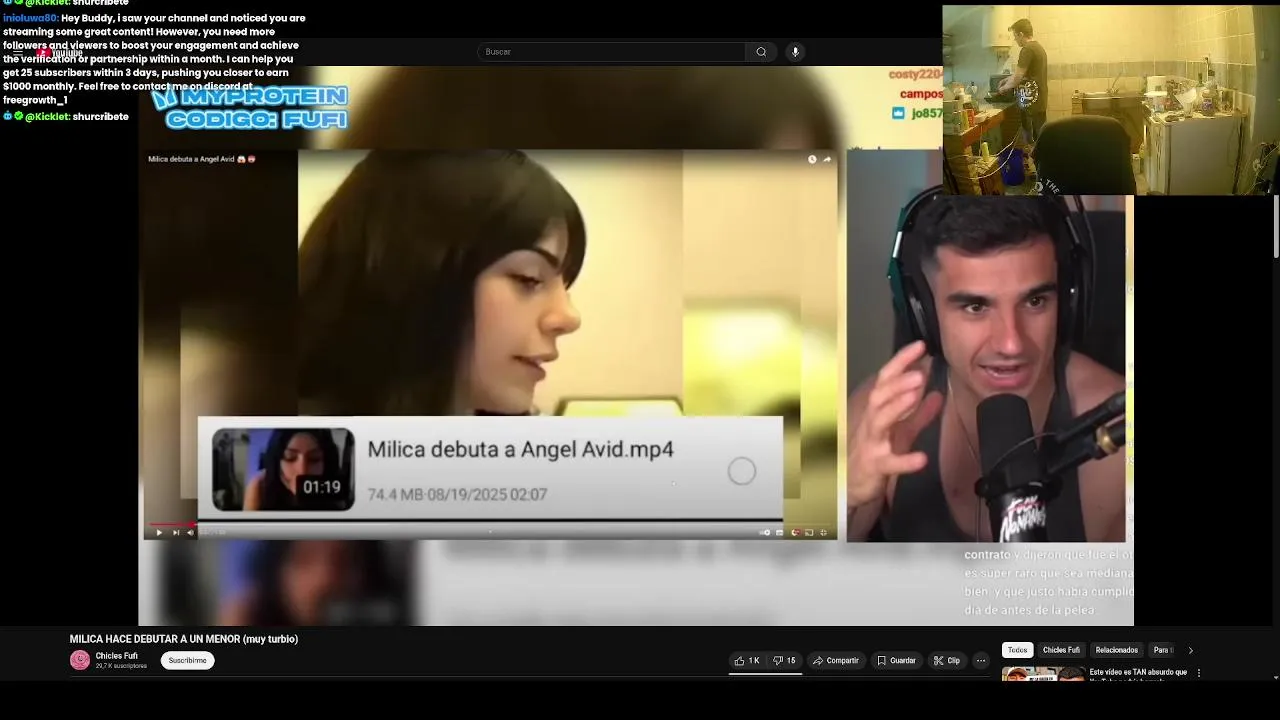Dislike the video with thumbs down 15

[785, 660]
